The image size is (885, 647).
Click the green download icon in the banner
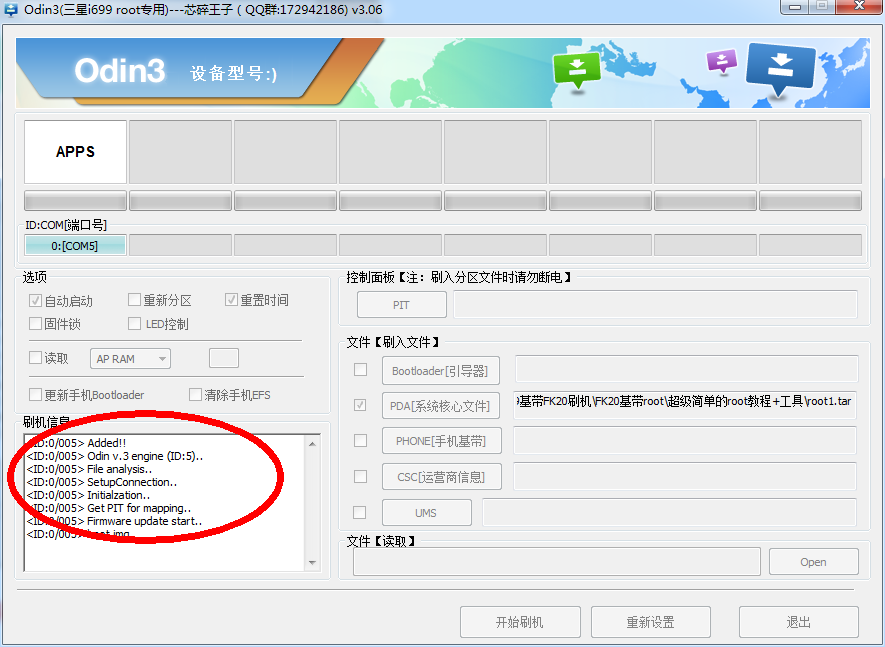576,69
